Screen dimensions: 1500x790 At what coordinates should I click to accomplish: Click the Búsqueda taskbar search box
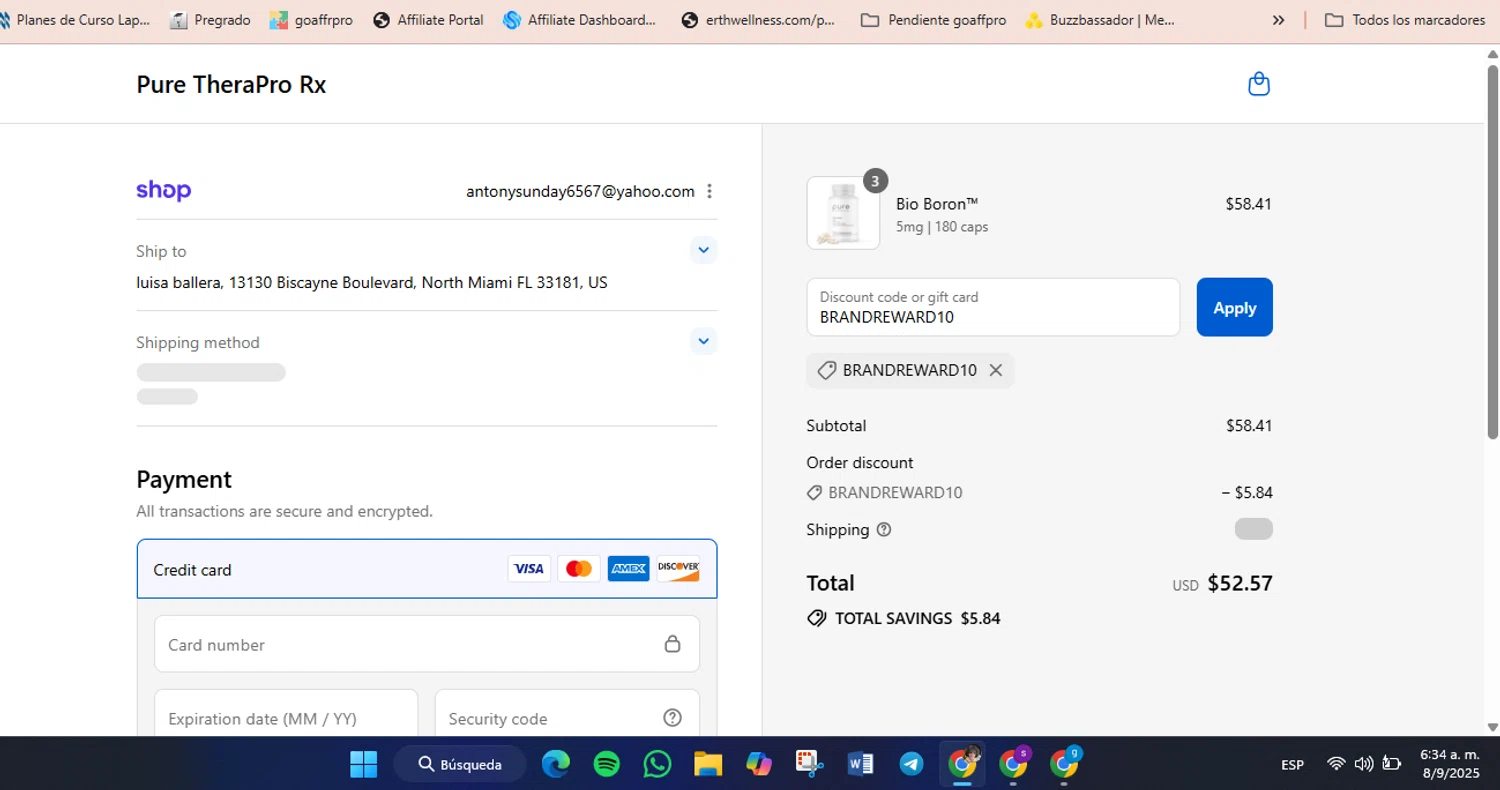click(460, 764)
